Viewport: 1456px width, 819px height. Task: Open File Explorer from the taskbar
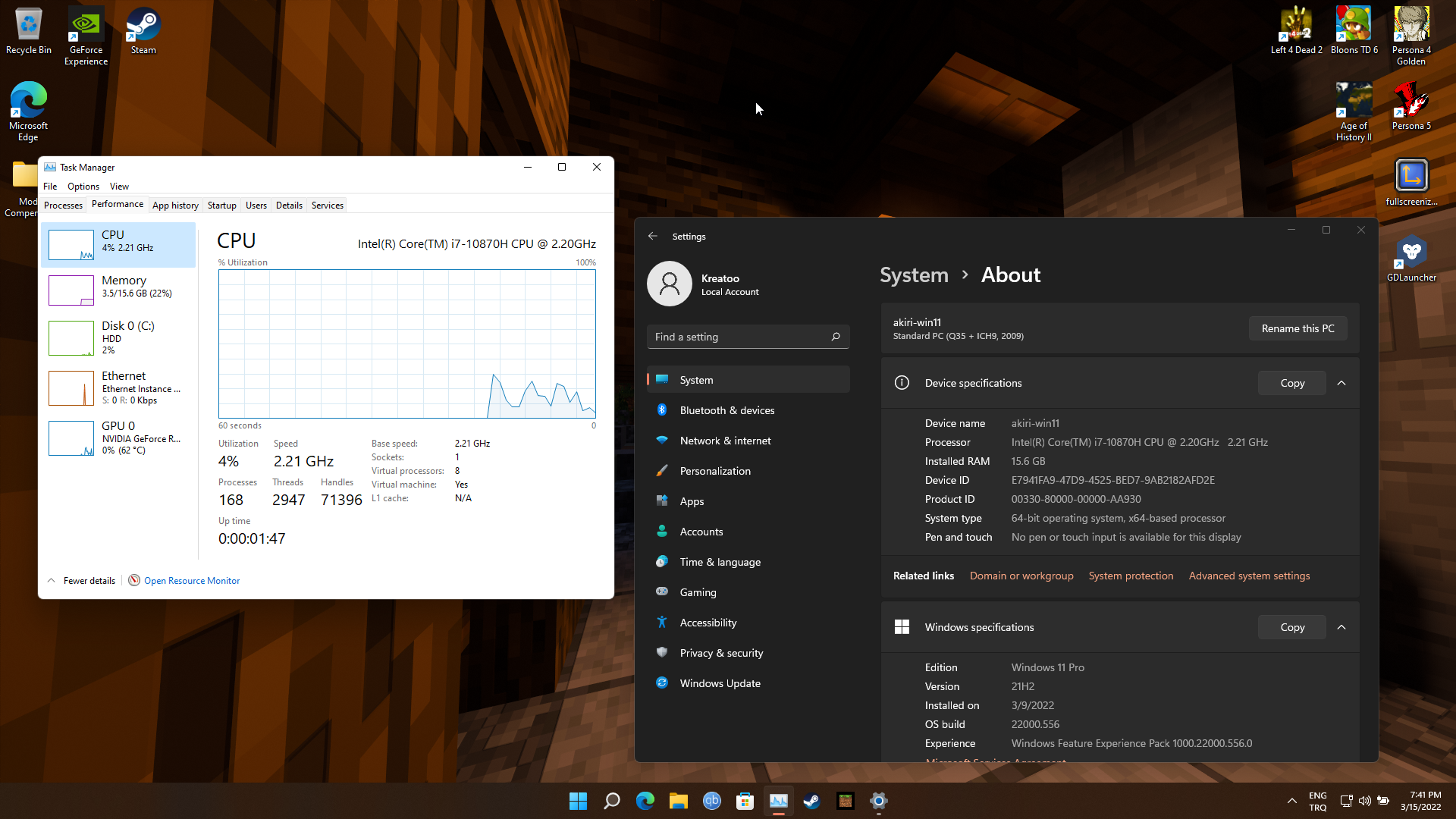(x=678, y=801)
